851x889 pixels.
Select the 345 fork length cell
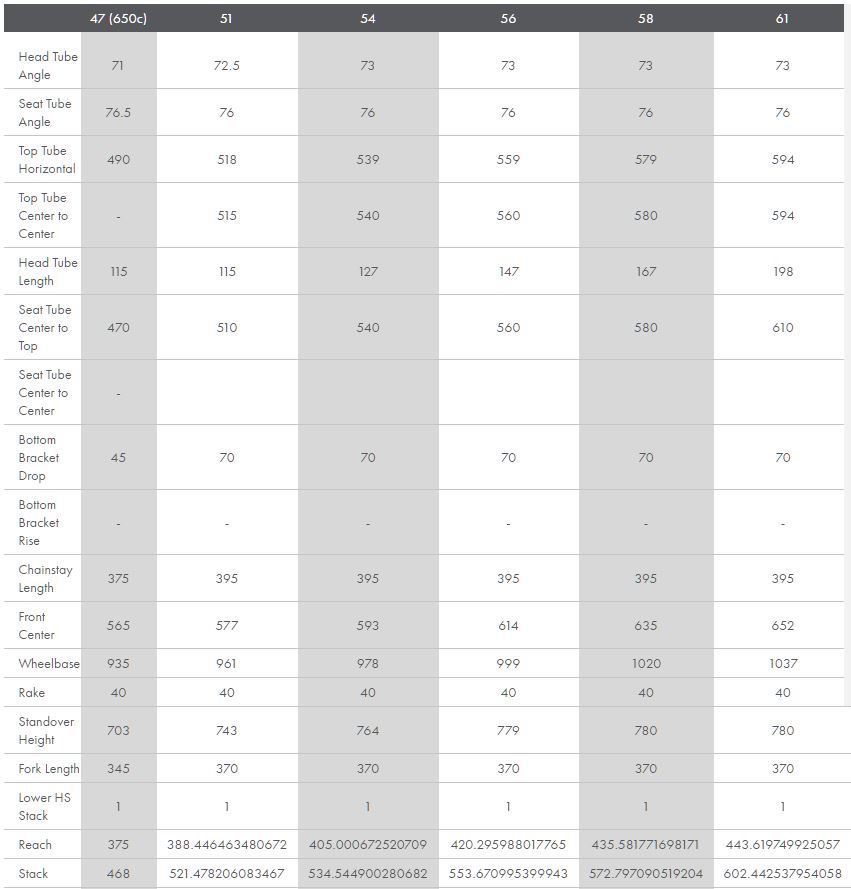coord(118,769)
